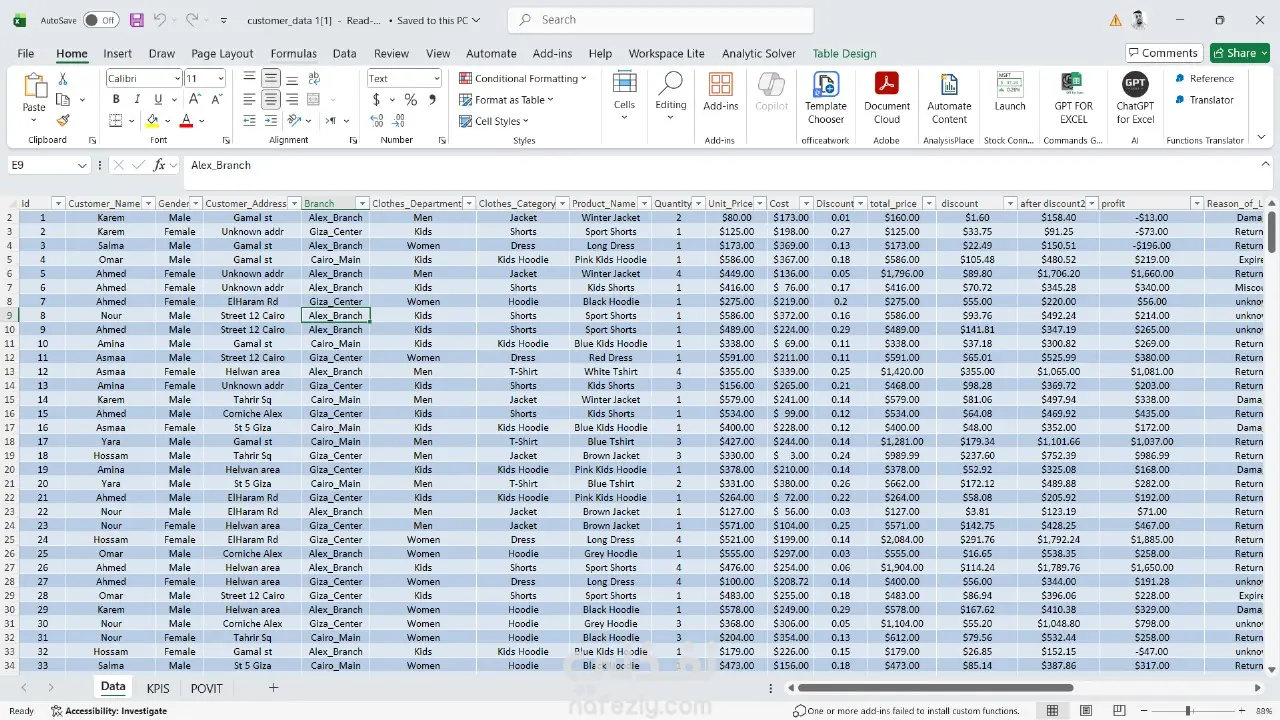Open Adobe Document Cloud add-in
The height and width of the screenshot is (720, 1280).
click(886, 98)
